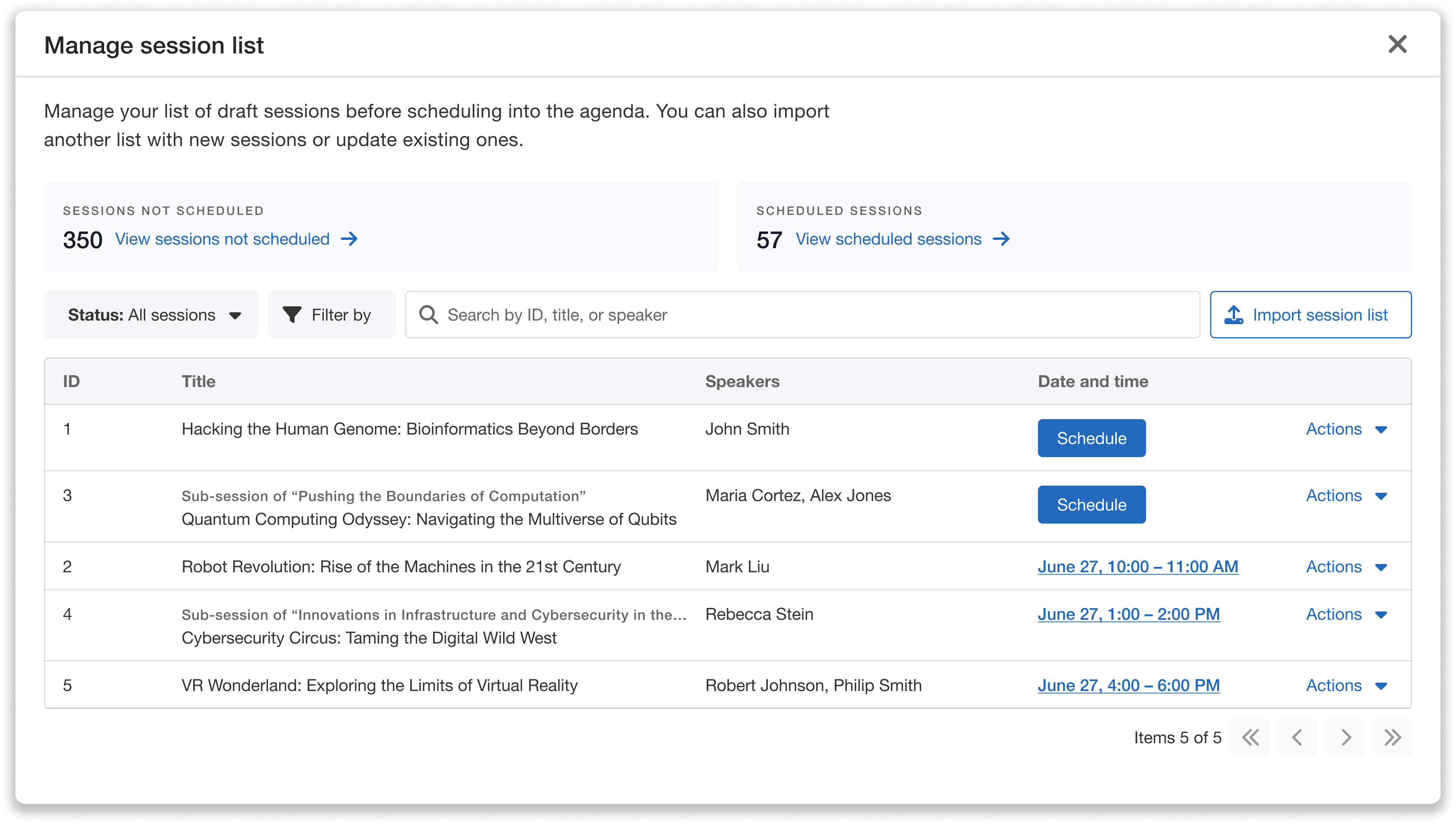Open the Filter by menu
Image resolution: width=1456 pixels, height=824 pixels.
pos(332,315)
